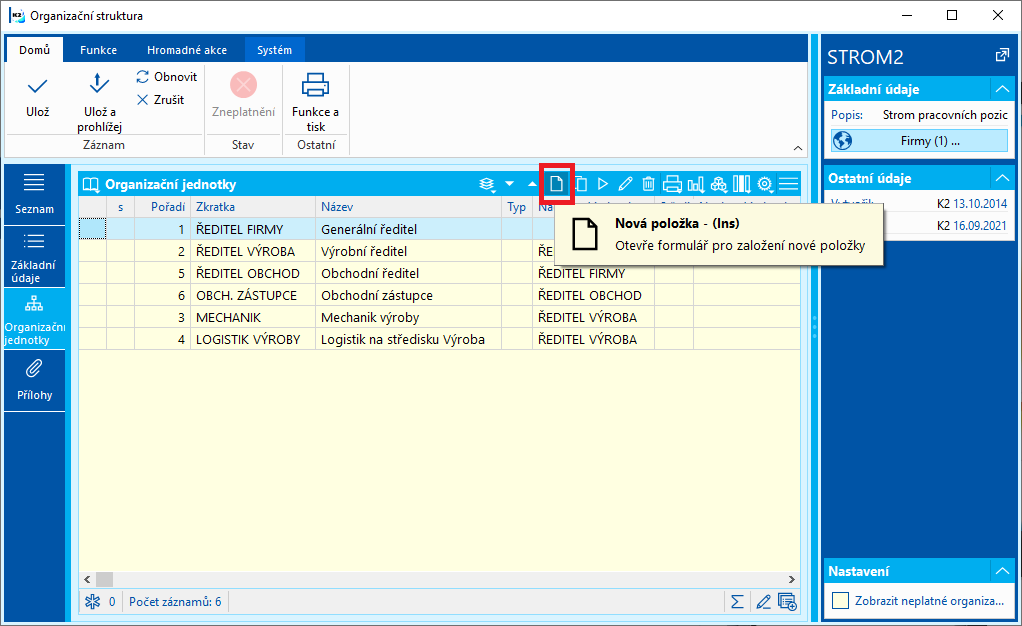Click ŘEDITEL OBCHOD parent cell

[594, 295]
